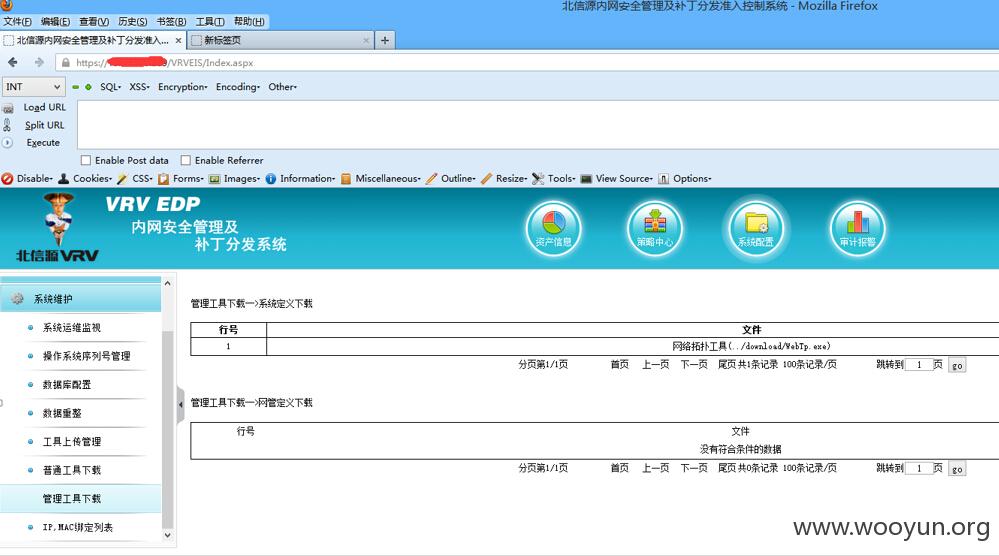The height and width of the screenshot is (556, 999).
Task: Select IP,MAC绑定列表 in sidebar
Action: tap(77, 527)
